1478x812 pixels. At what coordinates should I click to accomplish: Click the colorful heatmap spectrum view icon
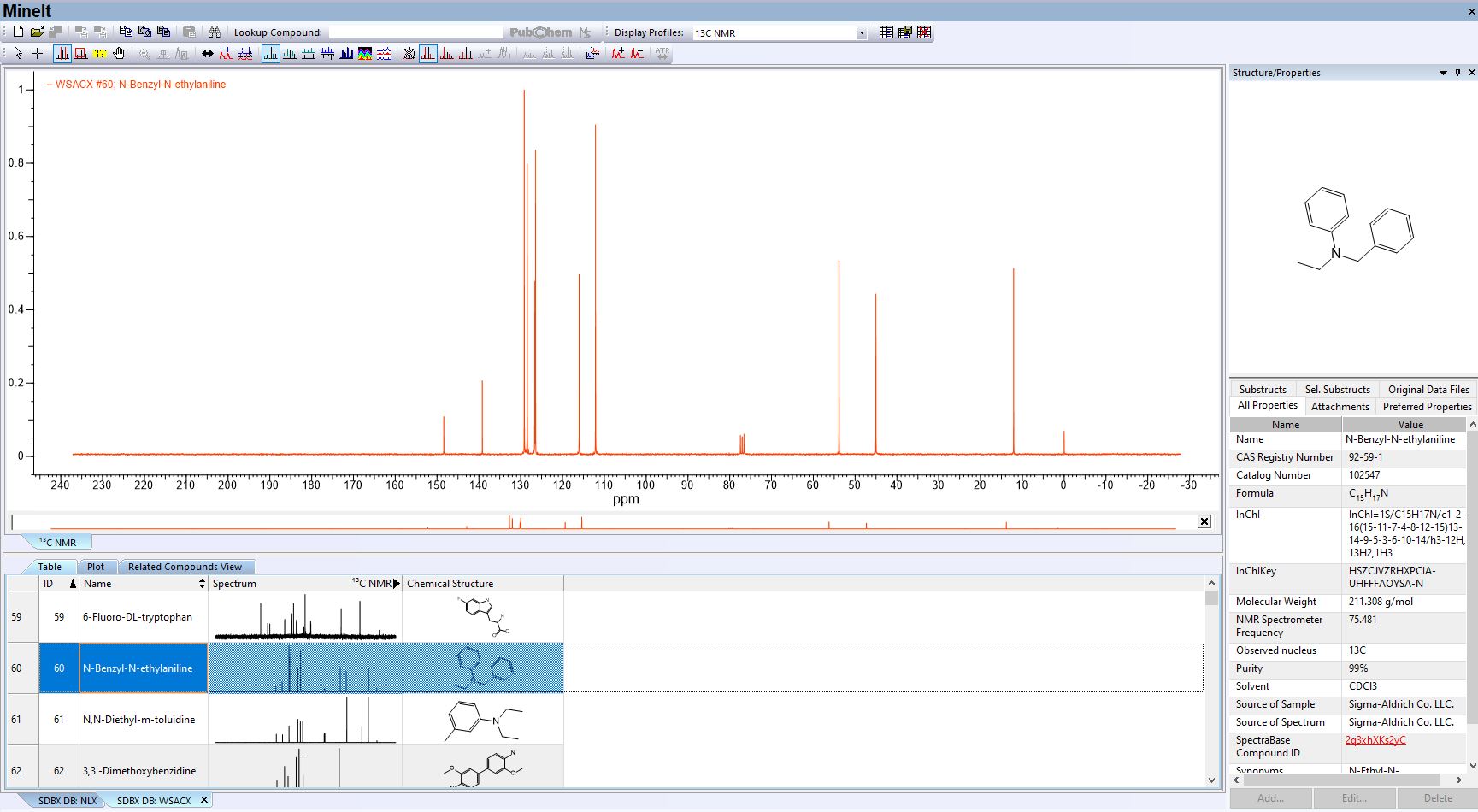(x=365, y=54)
